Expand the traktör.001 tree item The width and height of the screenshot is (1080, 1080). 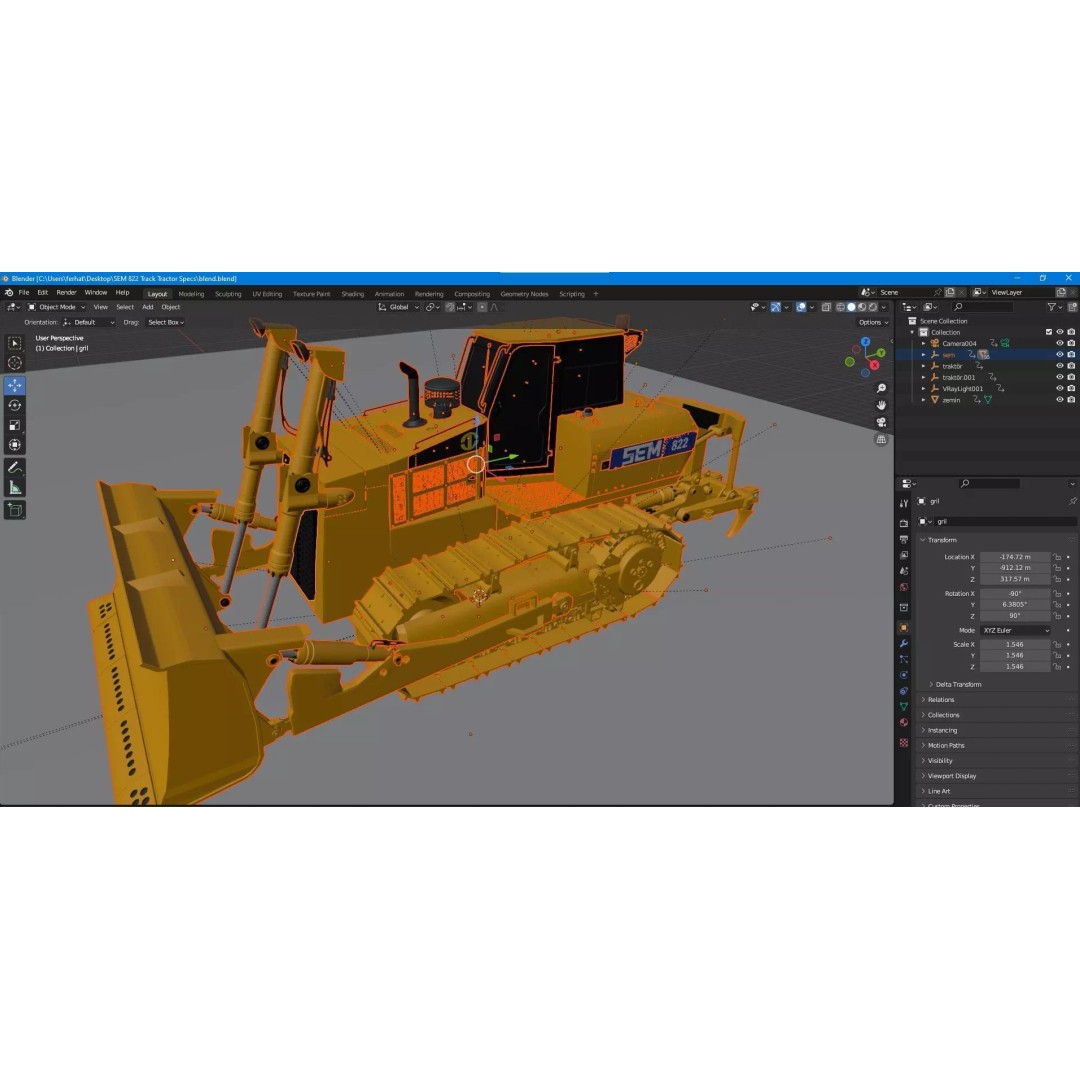pyautogui.click(x=924, y=377)
